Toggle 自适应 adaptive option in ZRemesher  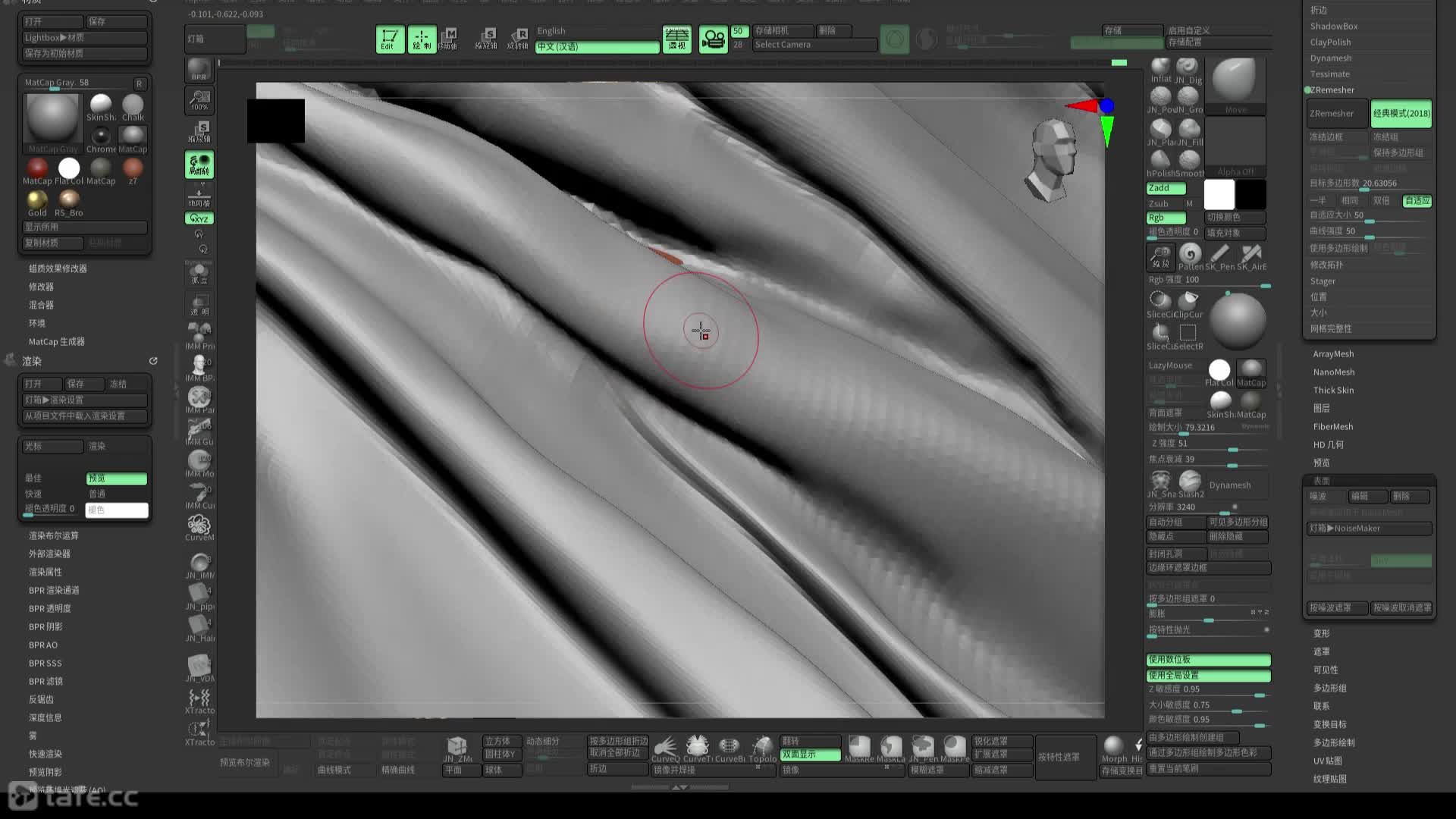(x=1417, y=201)
